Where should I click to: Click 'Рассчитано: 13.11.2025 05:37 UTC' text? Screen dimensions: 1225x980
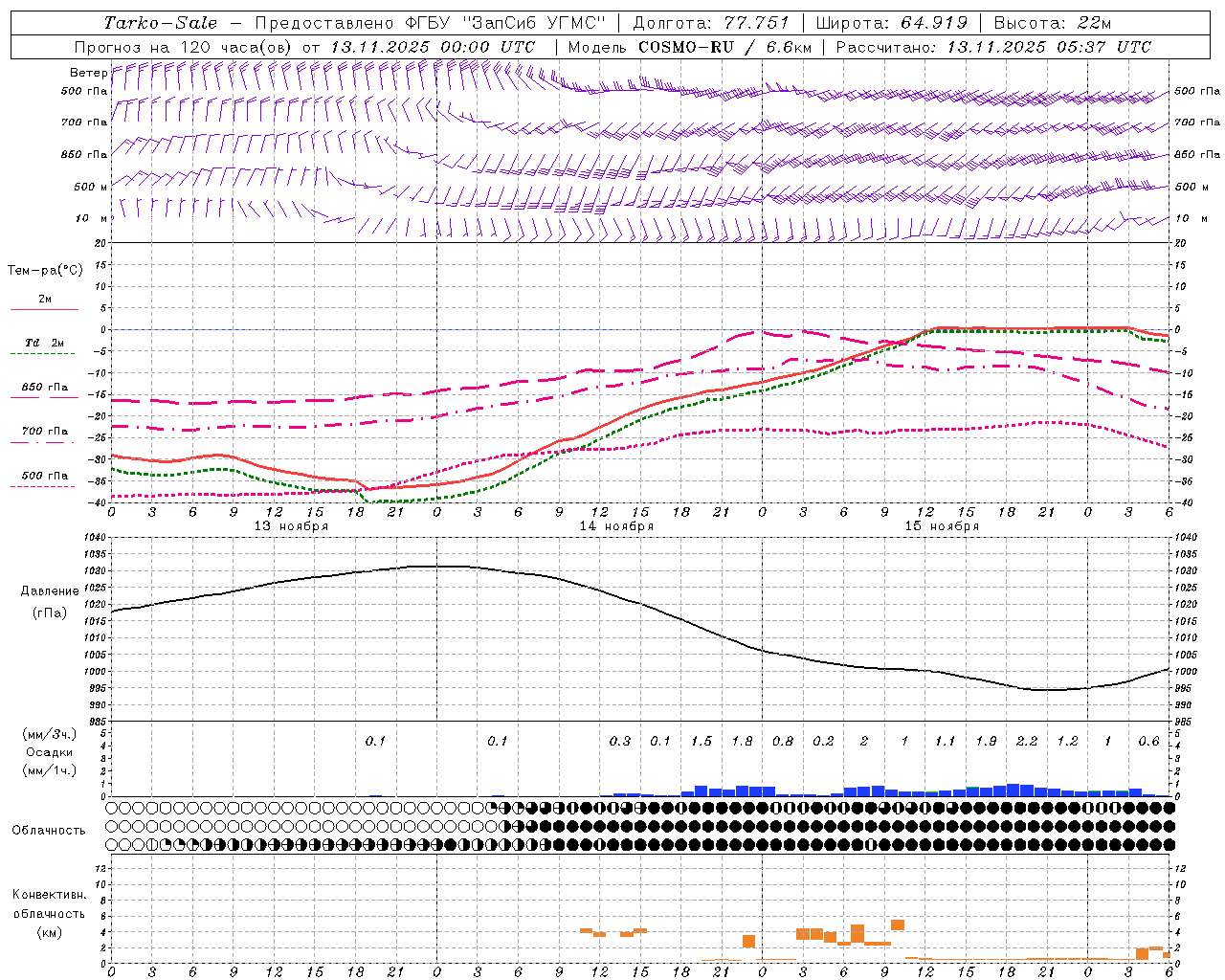point(993,47)
